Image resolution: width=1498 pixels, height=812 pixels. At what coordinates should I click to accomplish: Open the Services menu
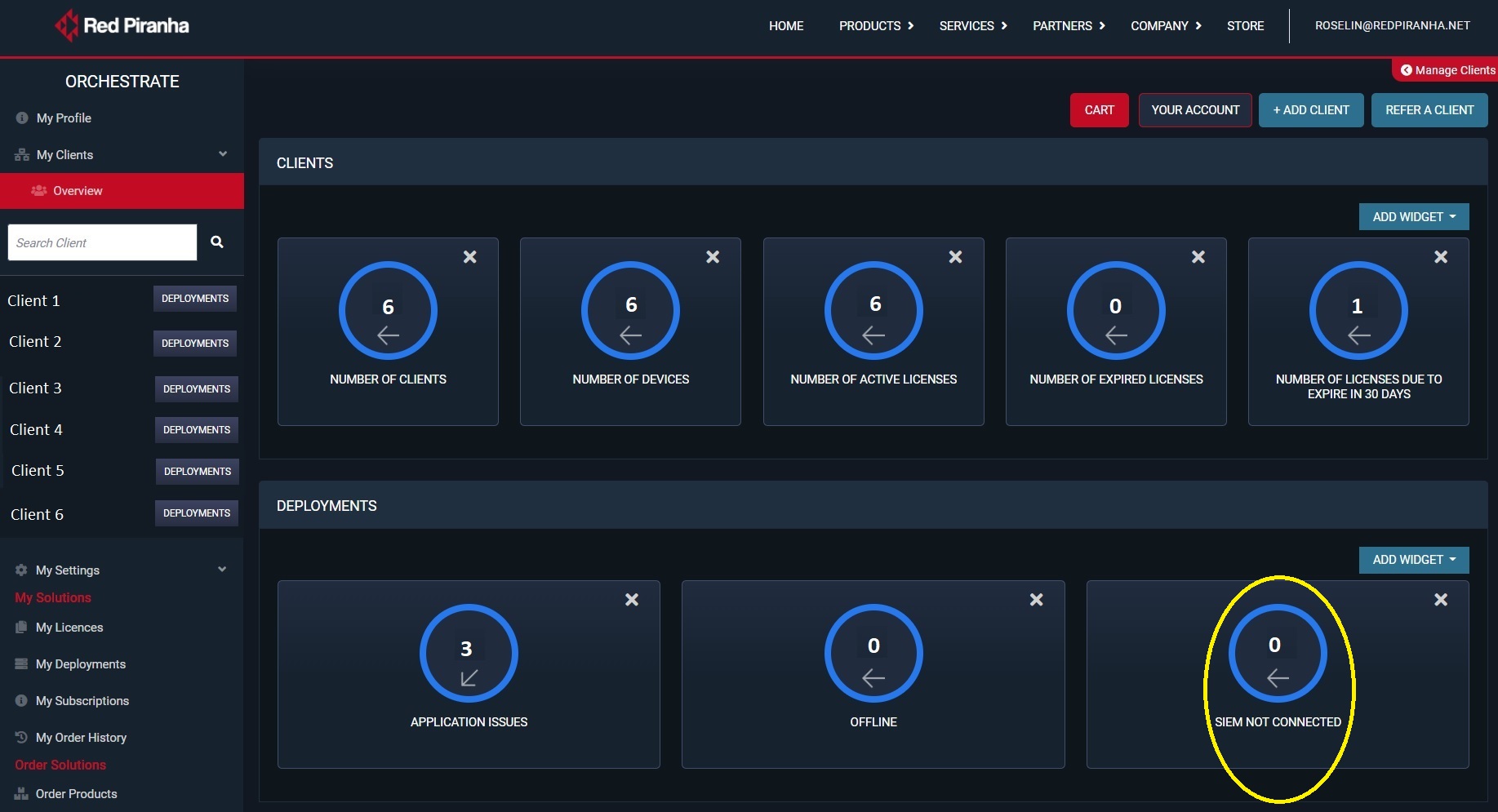point(973,26)
